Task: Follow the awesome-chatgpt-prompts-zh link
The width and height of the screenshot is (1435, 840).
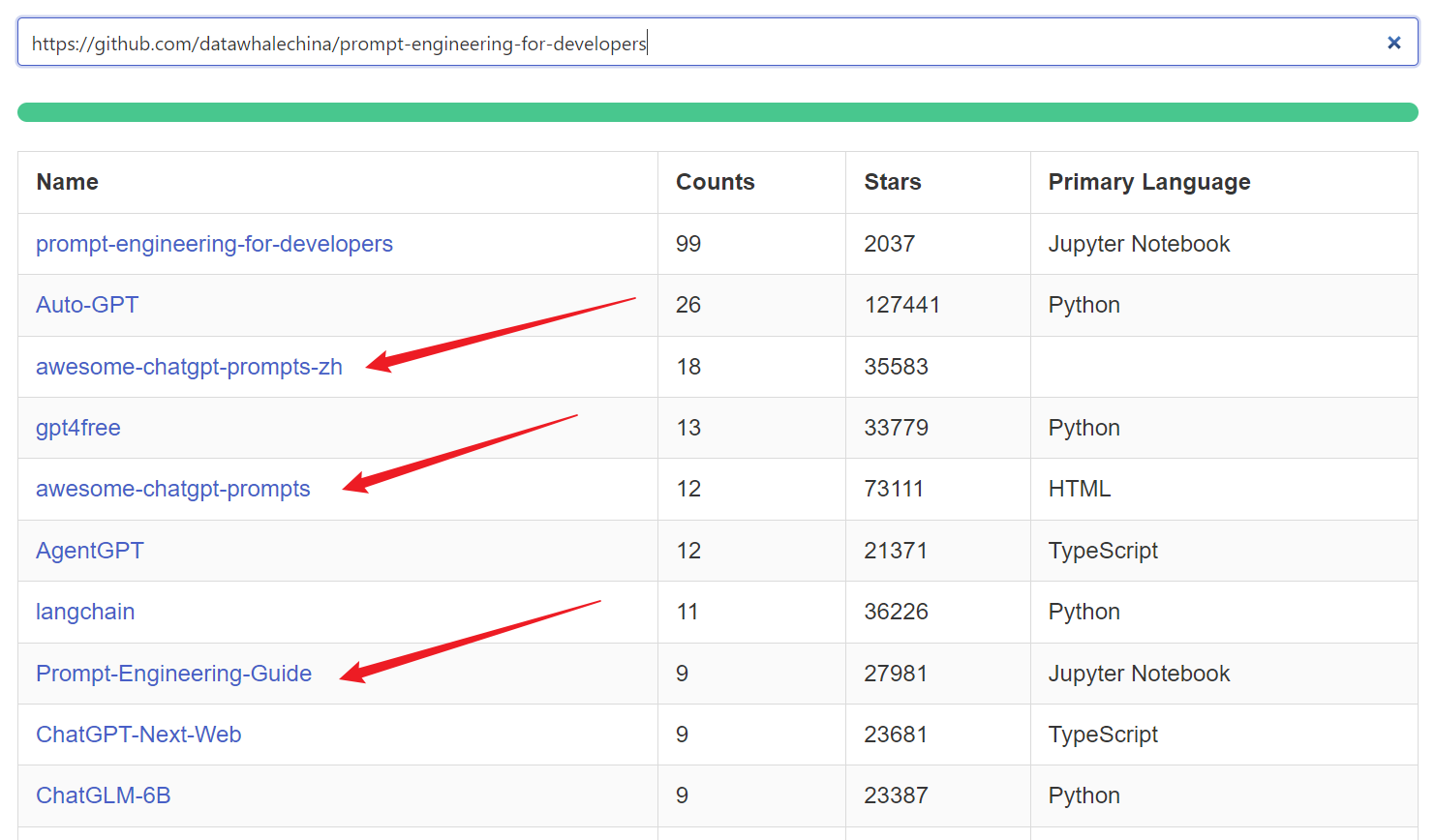Action: pos(189,367)
